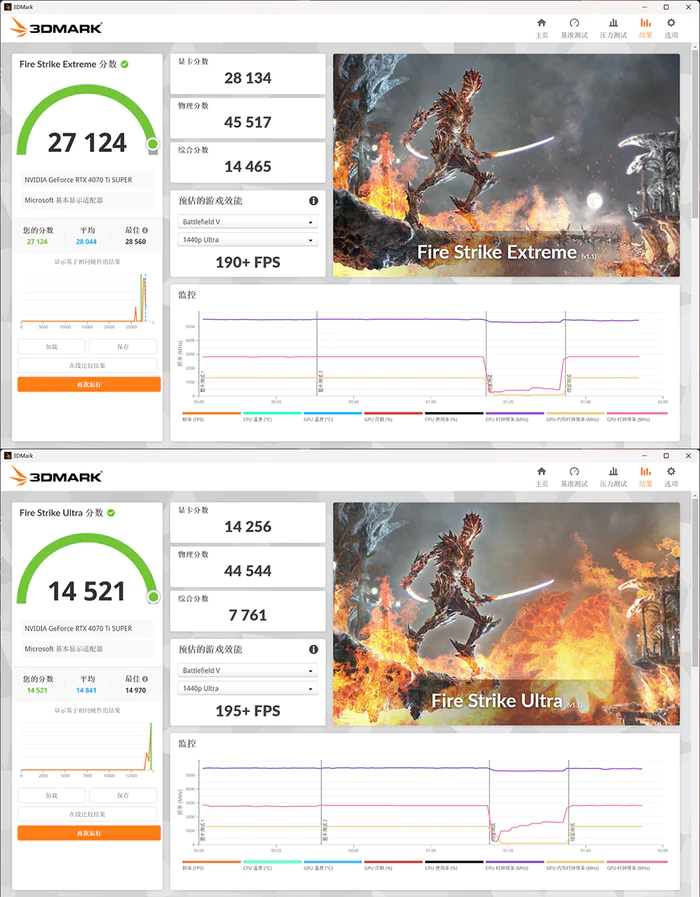This screenshot has width=700, height=897.
Task: Click info icon next to 最佳 28 560
Action: coord(145,230)
